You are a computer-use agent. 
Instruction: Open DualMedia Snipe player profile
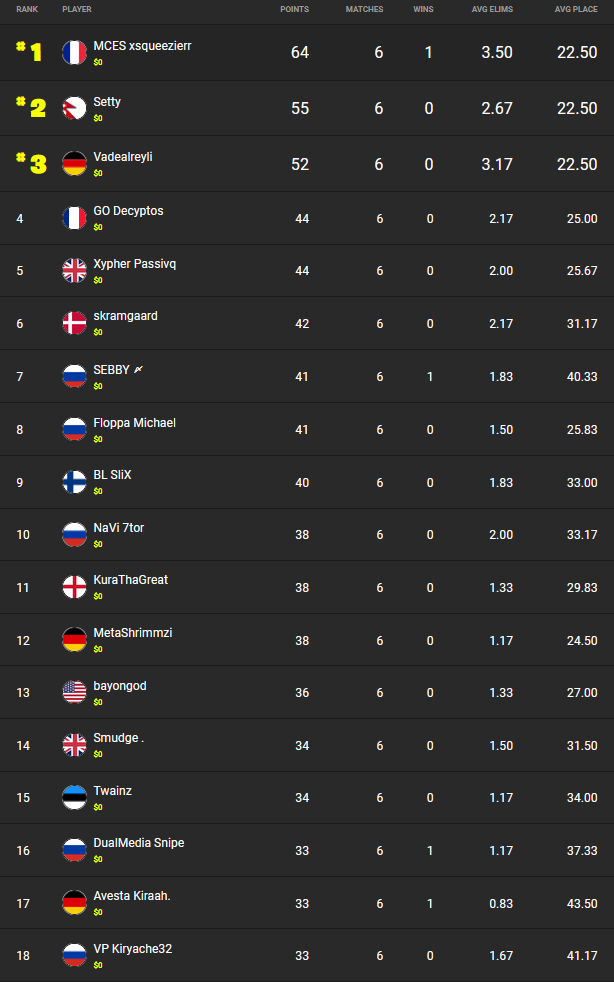[x=138, y=843]
